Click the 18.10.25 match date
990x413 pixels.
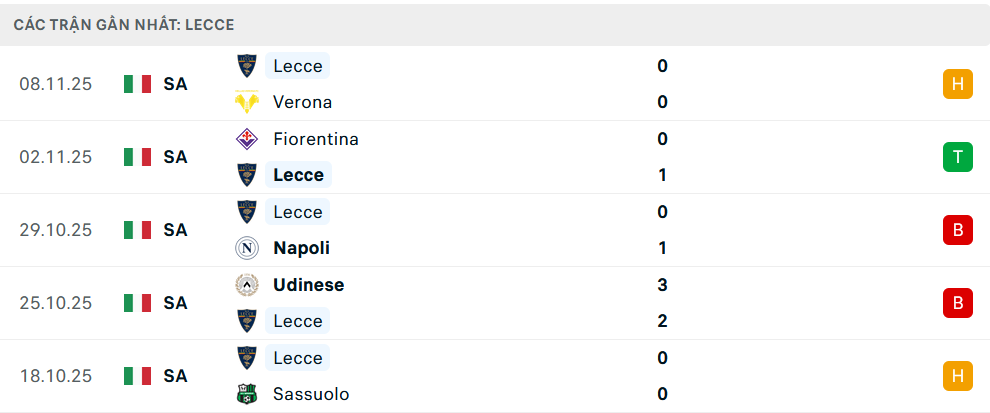click(x=55, y=376)
